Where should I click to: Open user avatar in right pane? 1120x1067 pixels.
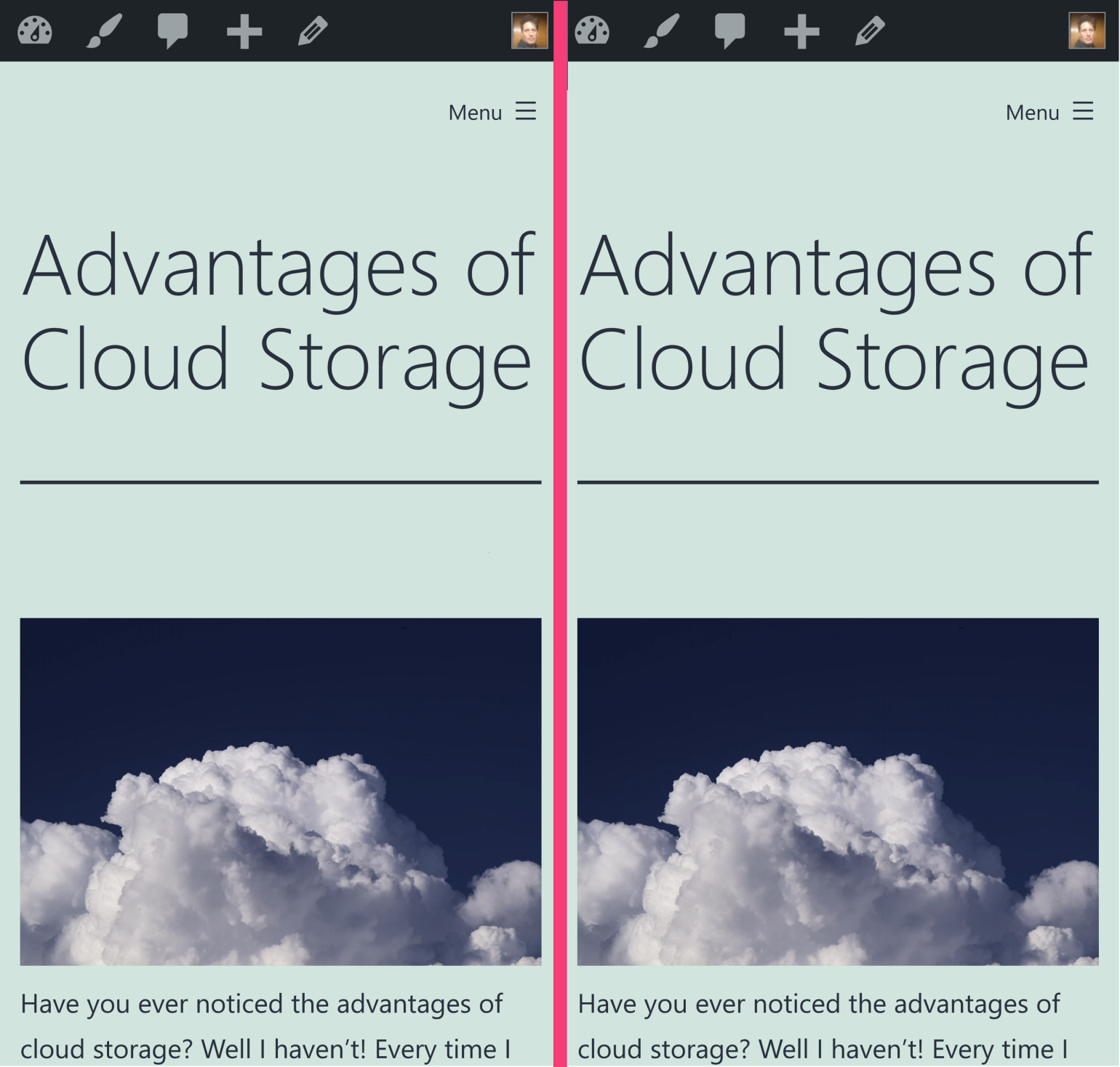pyautogui.click(x=1087, y=31)
